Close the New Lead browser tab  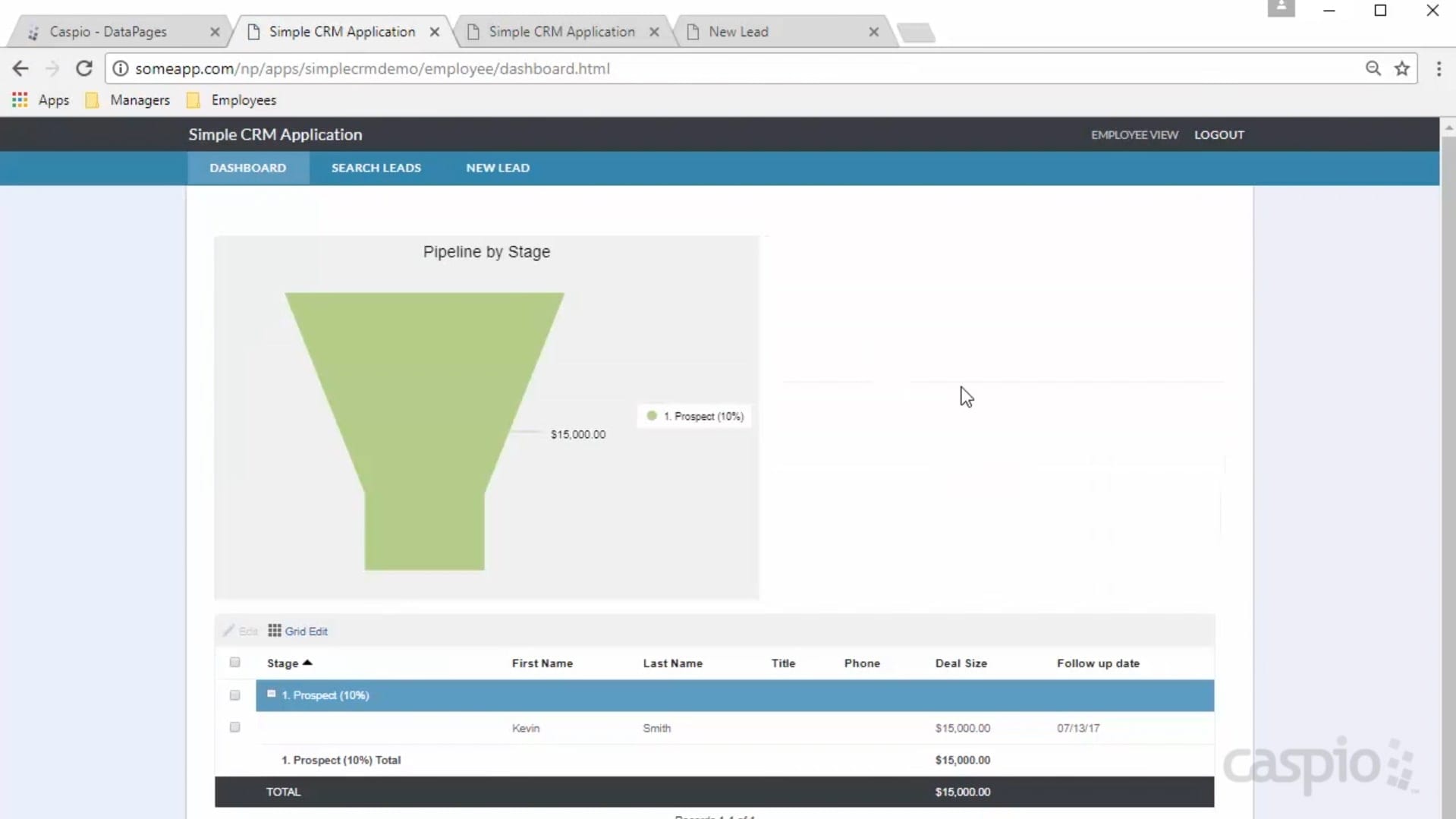point(873,32)
